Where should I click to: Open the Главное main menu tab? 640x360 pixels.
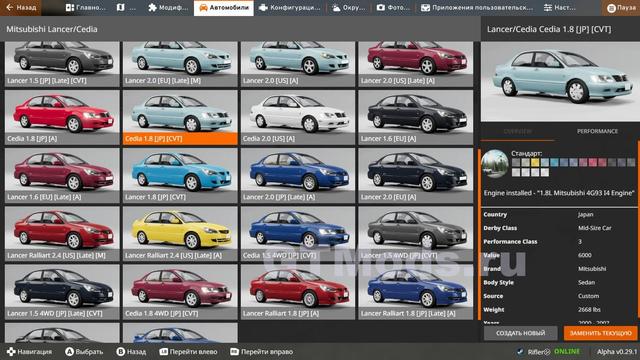tap(85, 8)
